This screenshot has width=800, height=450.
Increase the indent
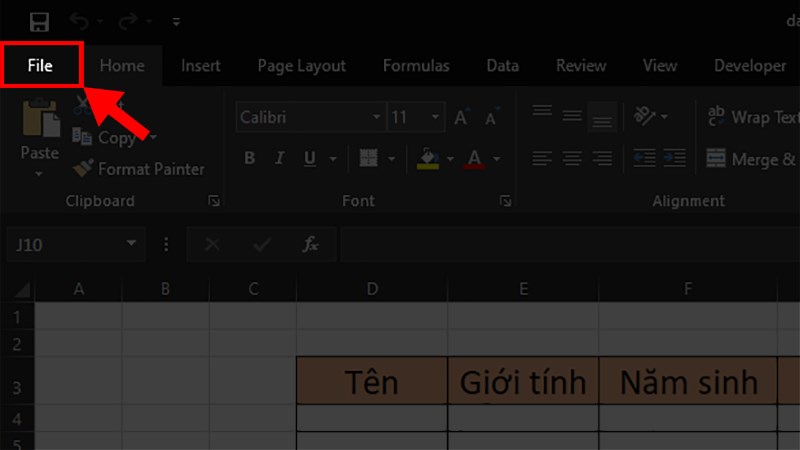pos(674,158)
